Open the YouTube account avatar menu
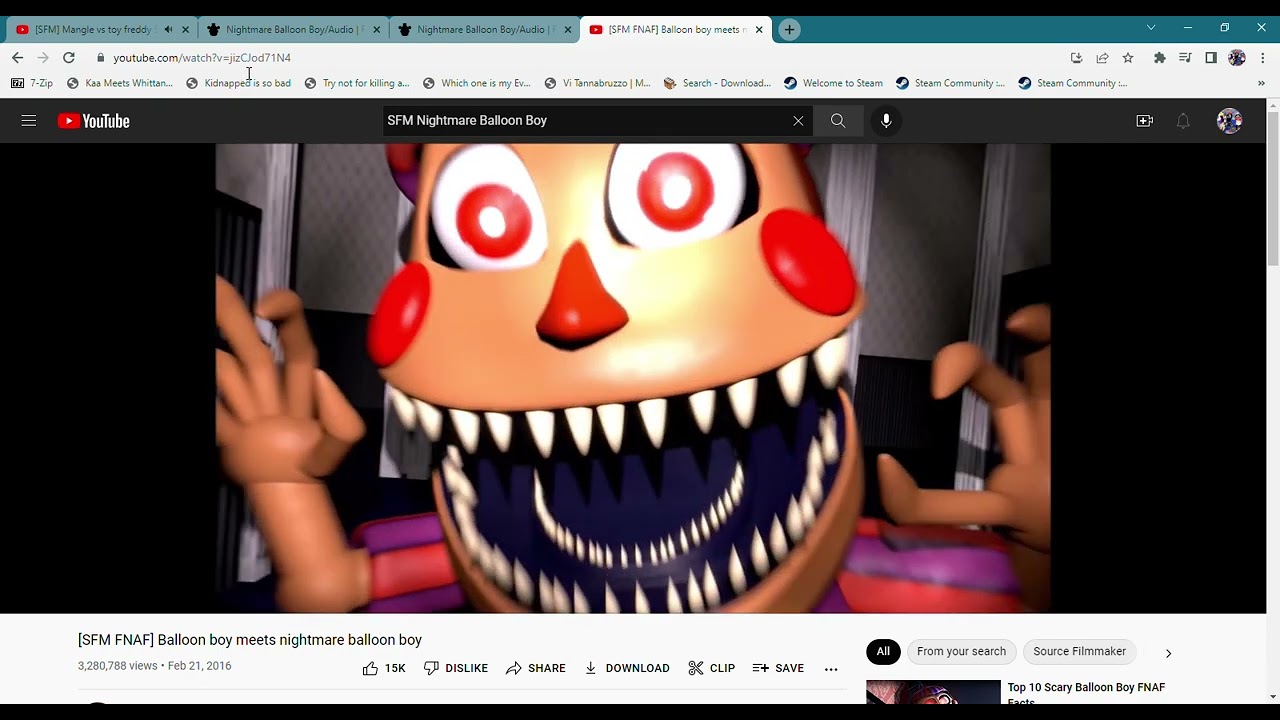The image size is (1280, 720). click(x=1229, y=121)
